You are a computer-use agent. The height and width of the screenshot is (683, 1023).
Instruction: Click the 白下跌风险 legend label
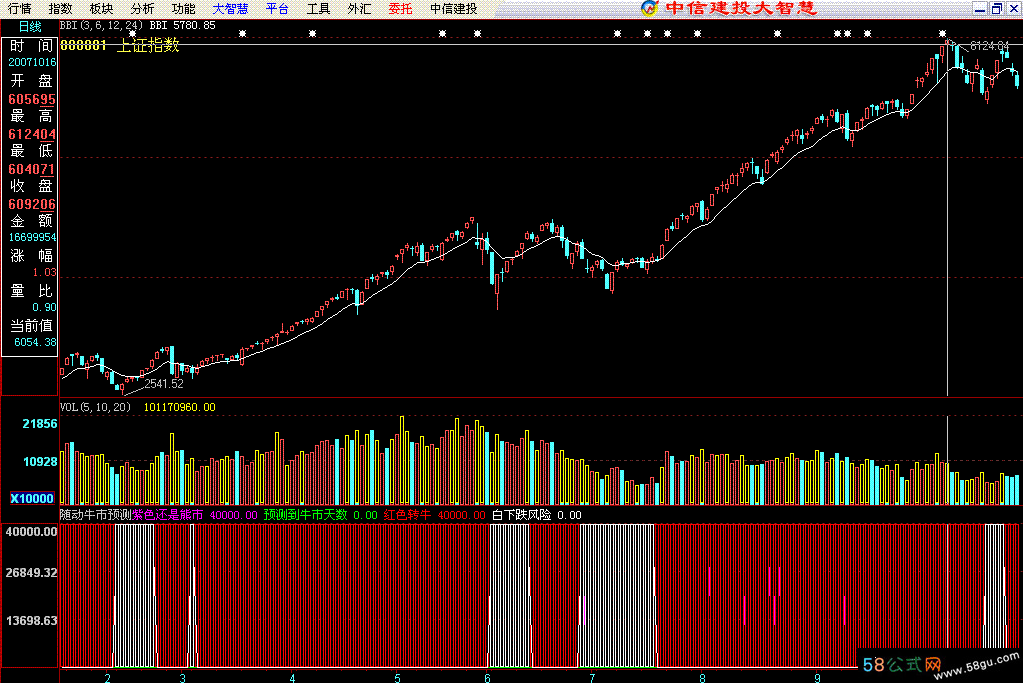click(x=521, y=515)
